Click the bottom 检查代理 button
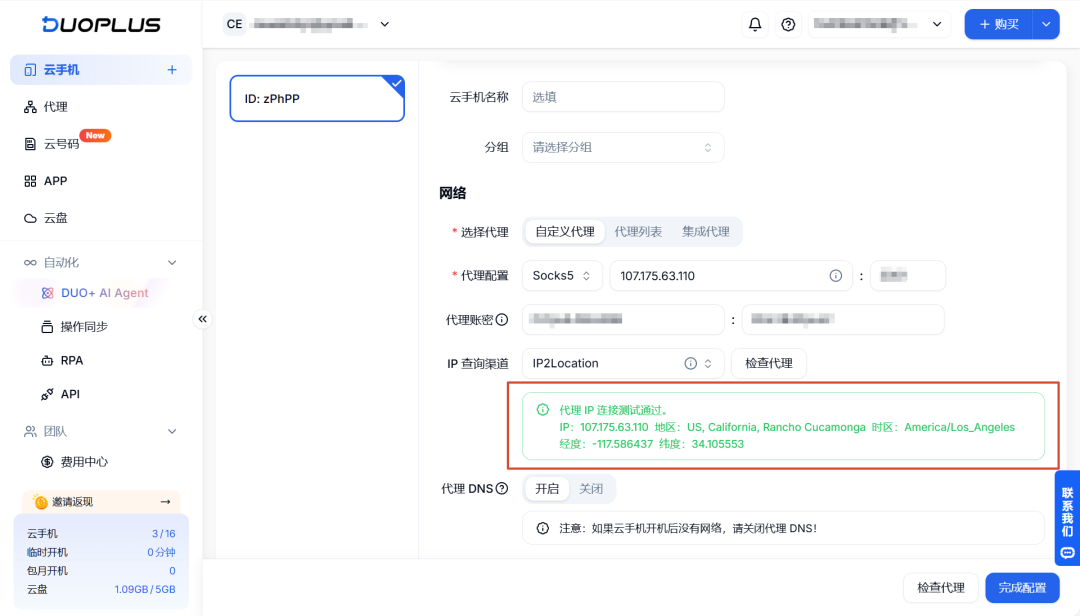 tap(941, 588)
